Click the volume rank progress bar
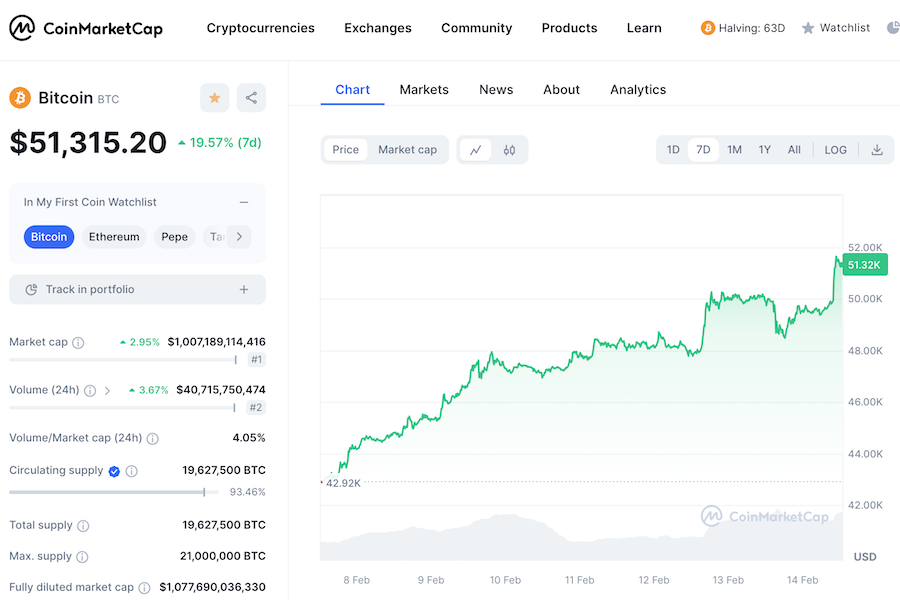 pos(122,408)
